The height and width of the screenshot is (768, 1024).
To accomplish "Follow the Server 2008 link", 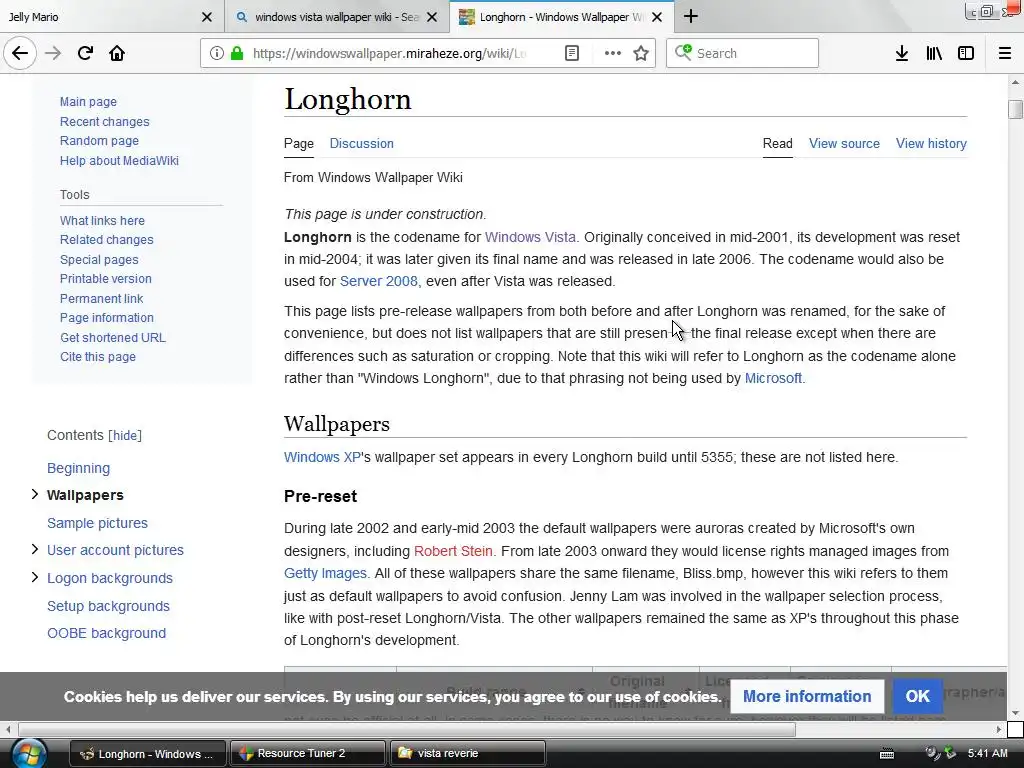I will point(378,281).
